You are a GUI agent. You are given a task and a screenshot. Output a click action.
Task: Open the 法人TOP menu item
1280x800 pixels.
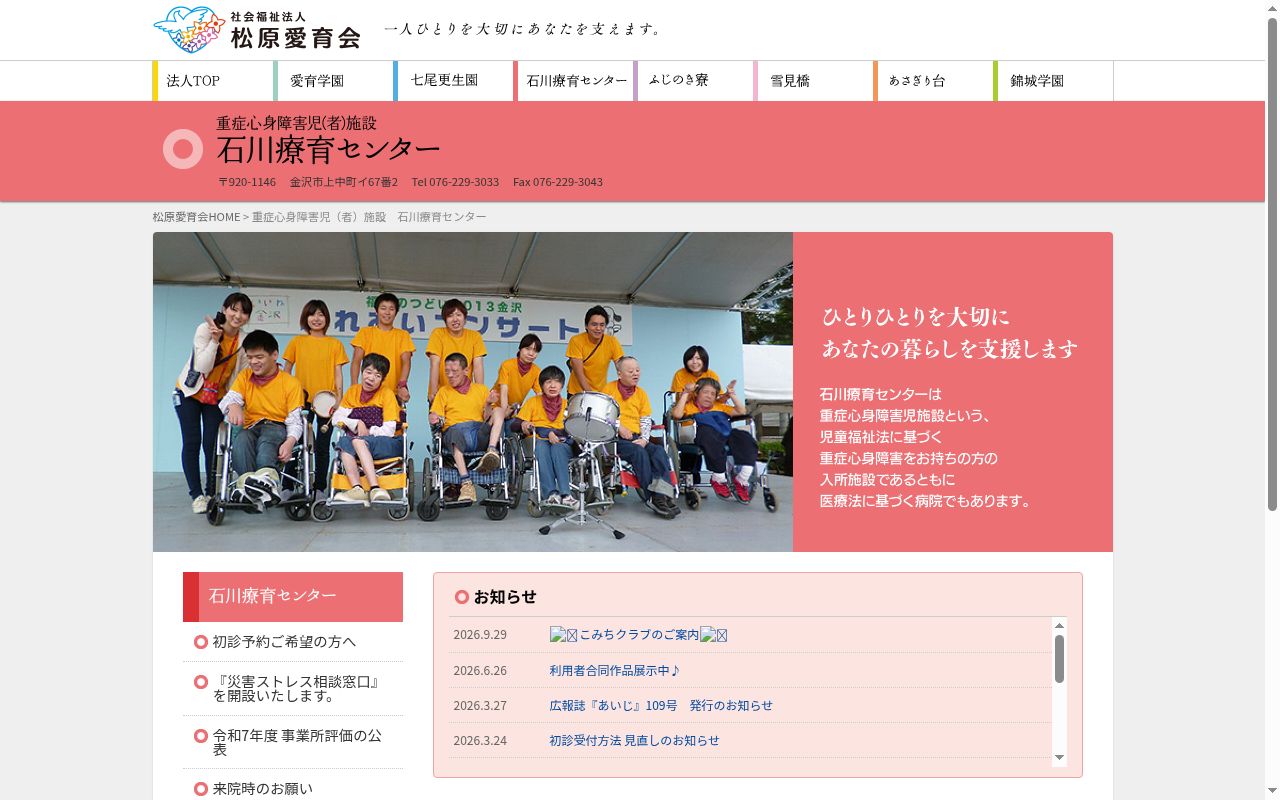coord(213,81)
